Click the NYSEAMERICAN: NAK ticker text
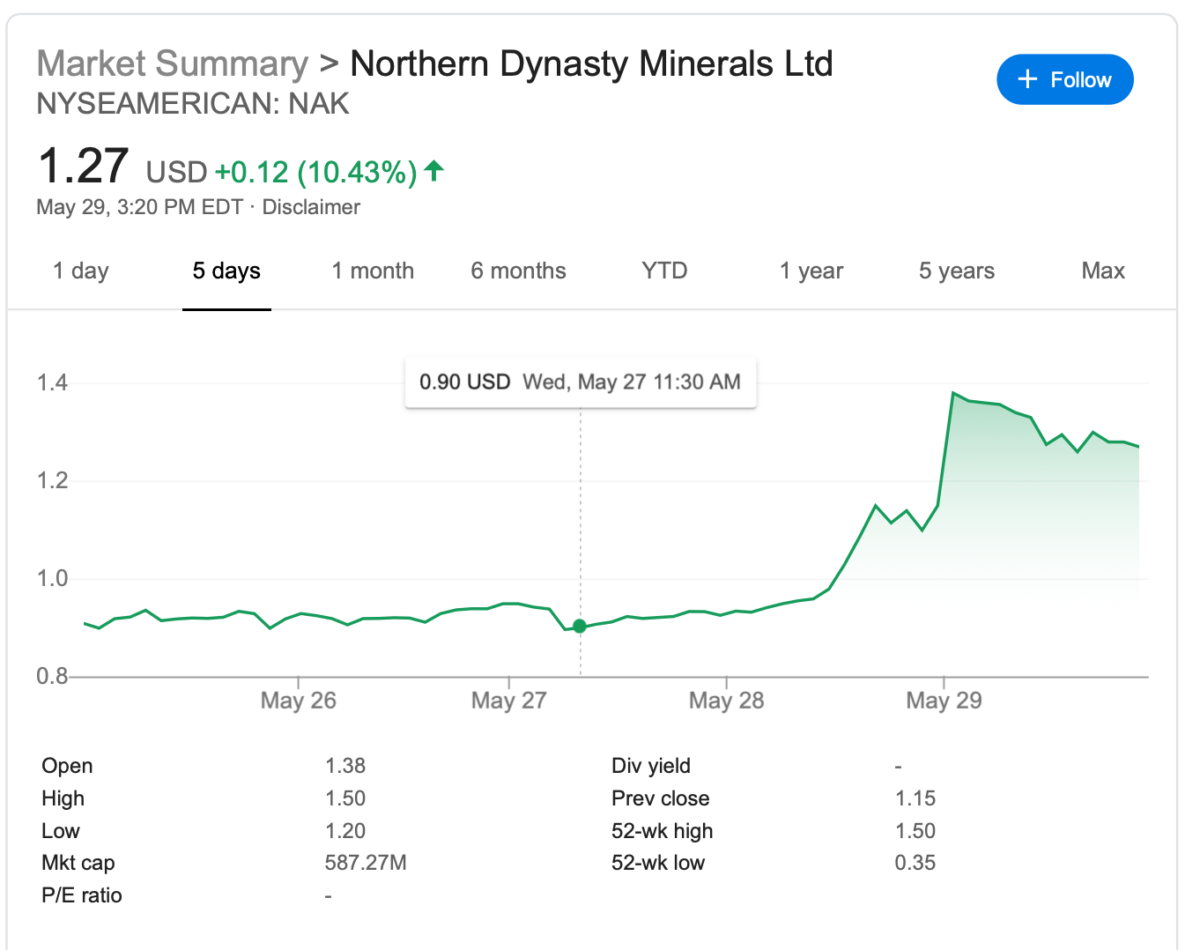1200x950 pixels. coord(193,104)
